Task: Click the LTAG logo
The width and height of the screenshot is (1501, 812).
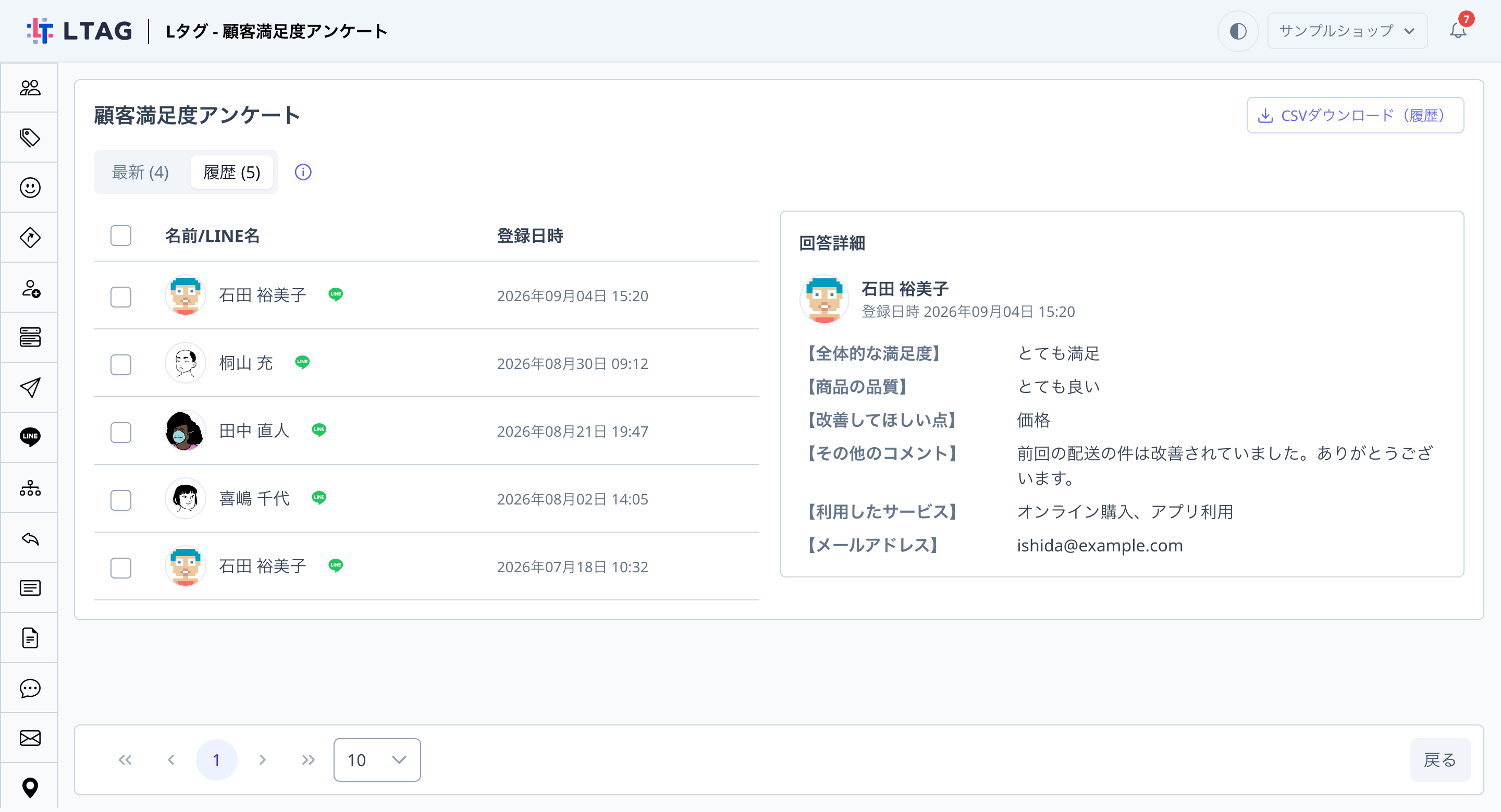Action: pos(79,31)
